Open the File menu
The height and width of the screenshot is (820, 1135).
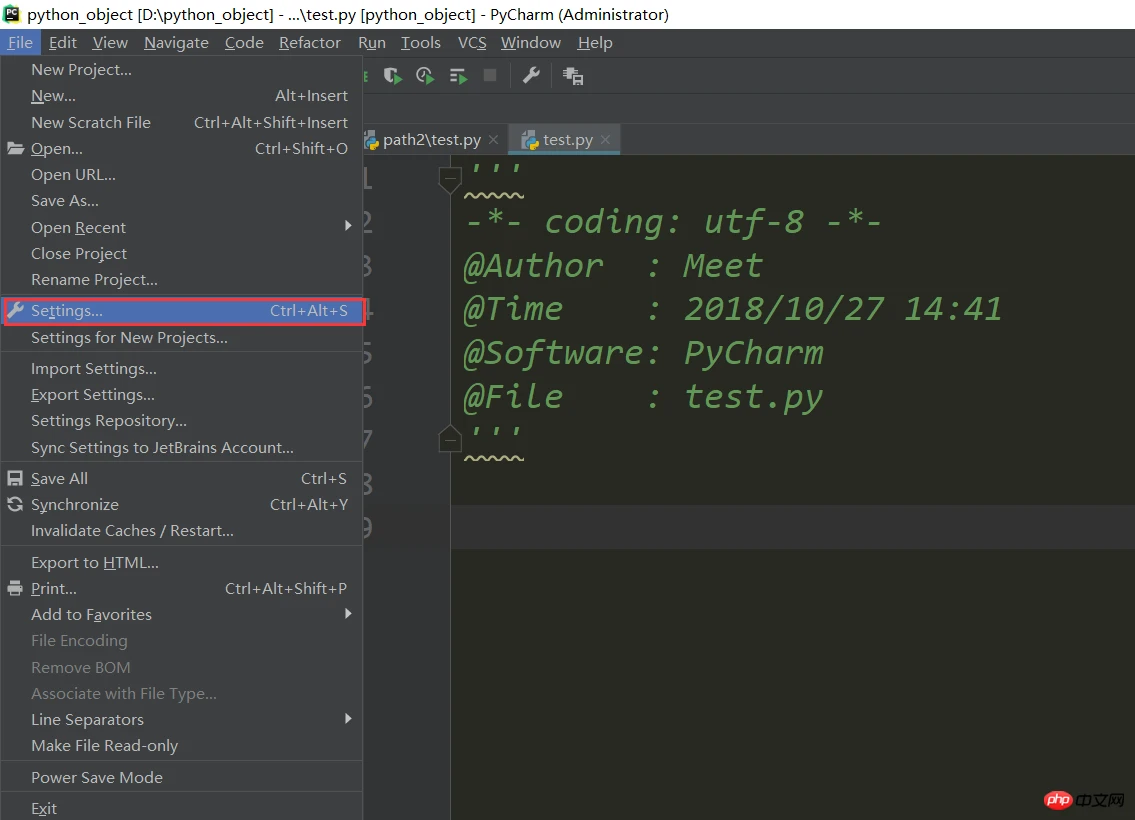20,43
